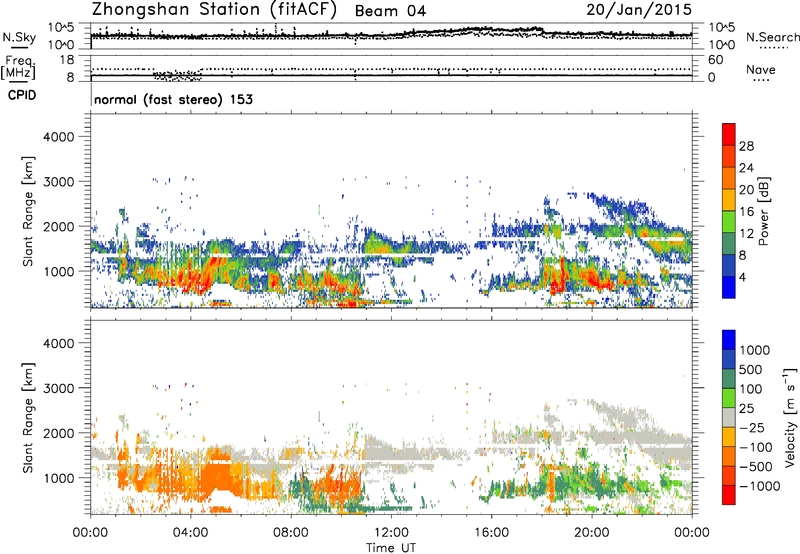Click the "Velocity [m s⁻¹]" colorbar title
Viewport: 800px width, 554px height.
(x=790, y=417)
